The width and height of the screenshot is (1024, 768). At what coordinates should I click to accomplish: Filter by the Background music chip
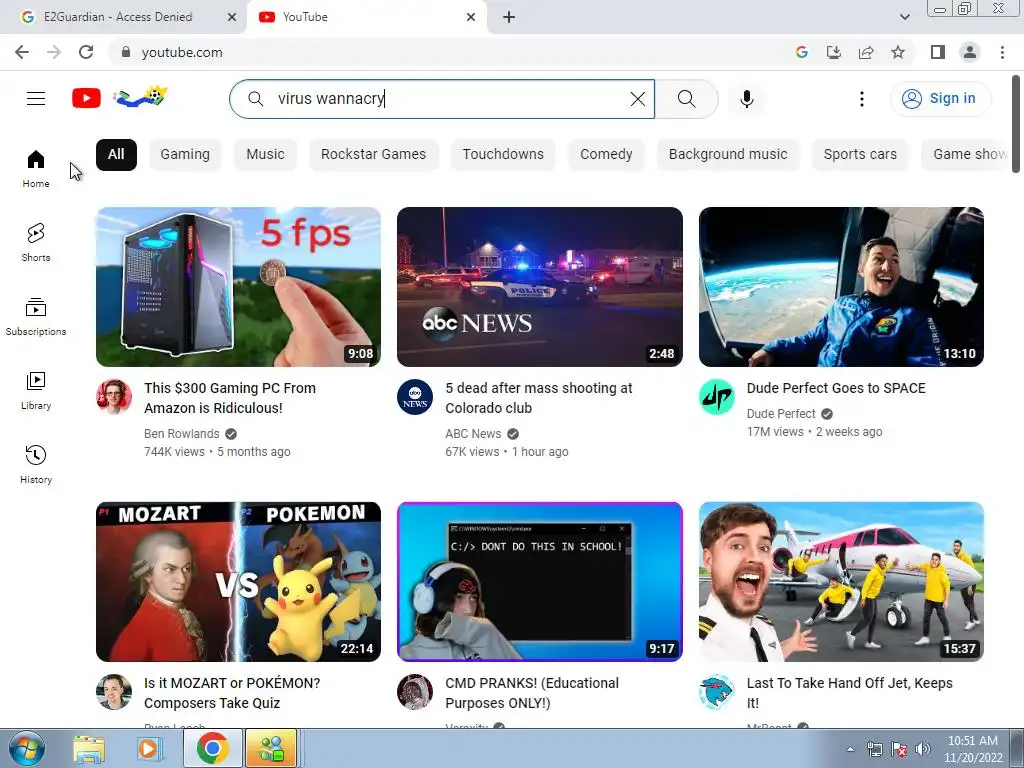pos(728,155)
